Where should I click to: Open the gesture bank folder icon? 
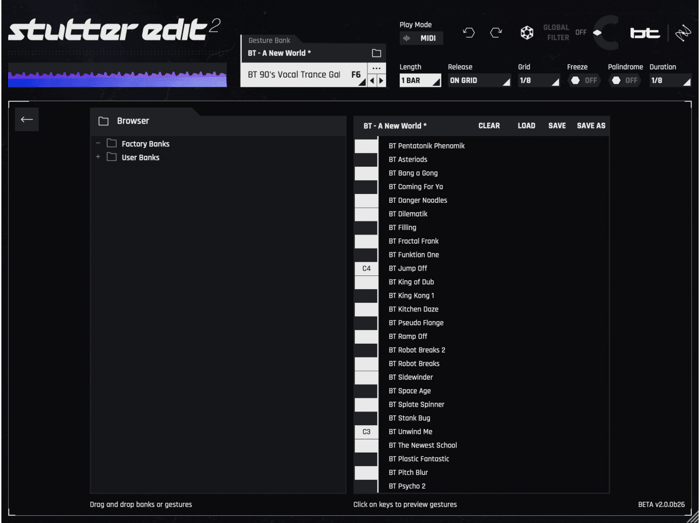click(x=376, y=53)
